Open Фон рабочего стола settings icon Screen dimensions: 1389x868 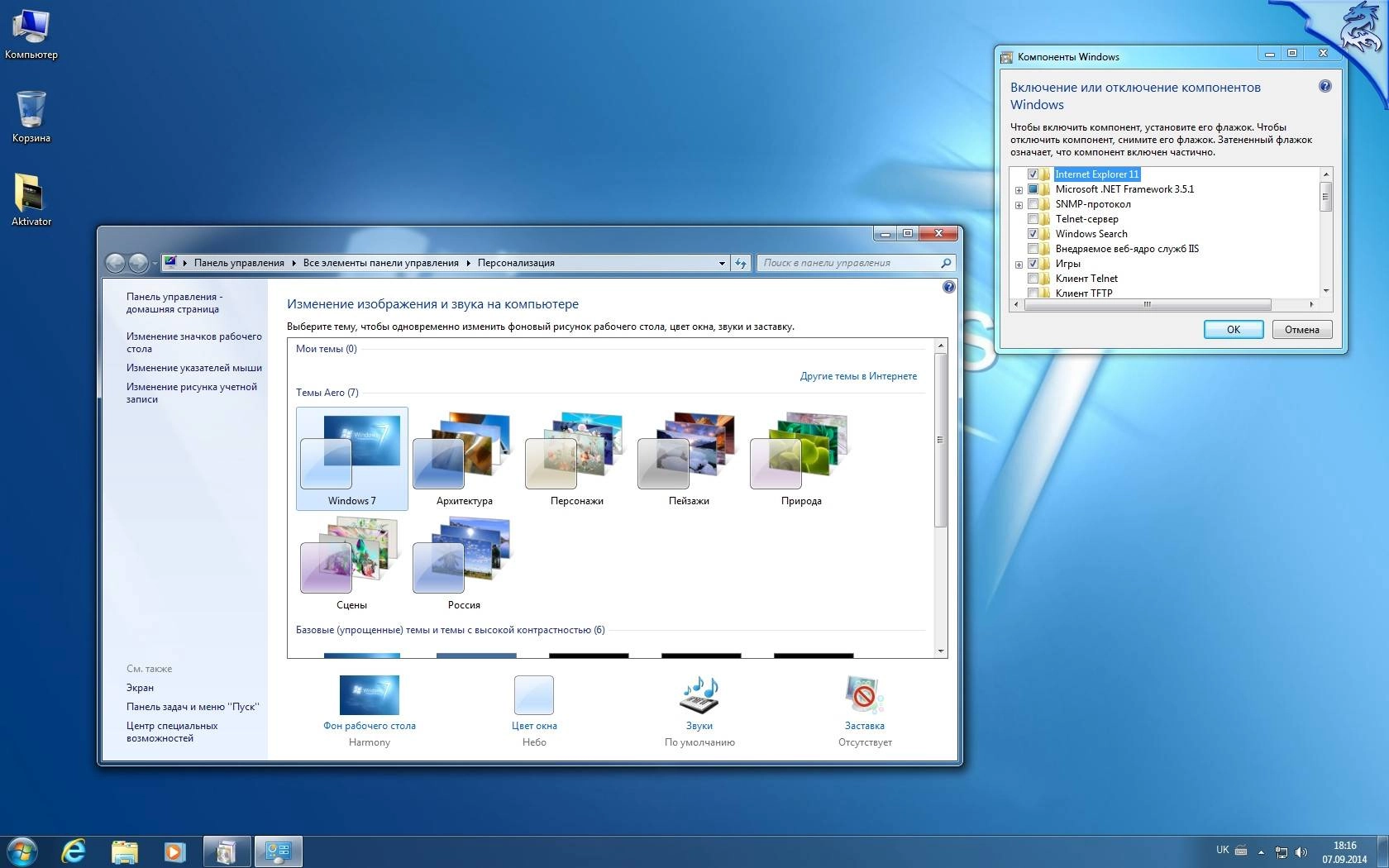click(370, 694)
